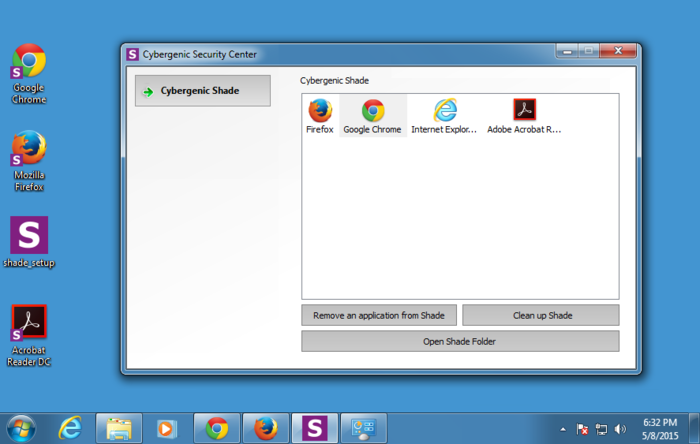This screenshot has width=700, height=444.
Task: Open Windows Explorer from the taskbar
Action: [119, 428]
